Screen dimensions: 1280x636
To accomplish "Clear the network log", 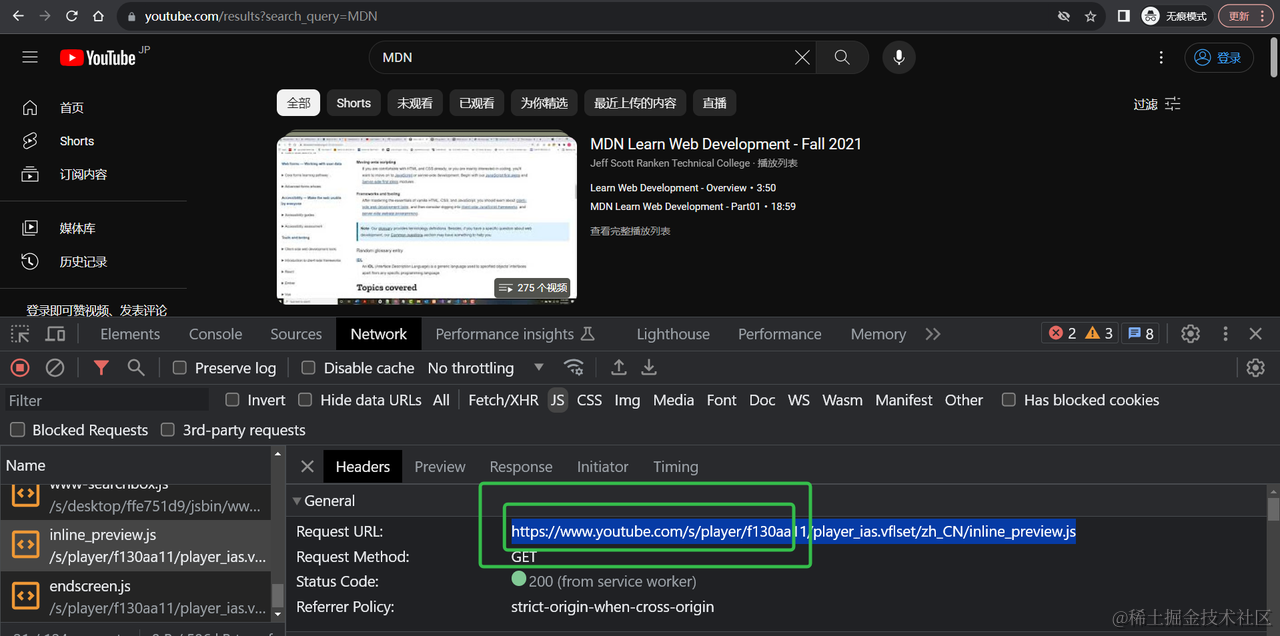I will 55,368.
